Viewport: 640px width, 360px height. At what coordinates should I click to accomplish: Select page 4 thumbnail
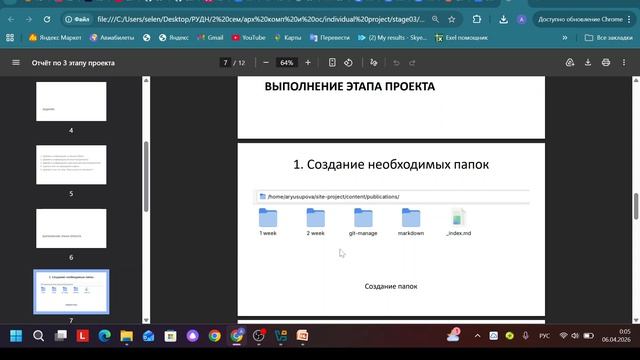point(71,101)
